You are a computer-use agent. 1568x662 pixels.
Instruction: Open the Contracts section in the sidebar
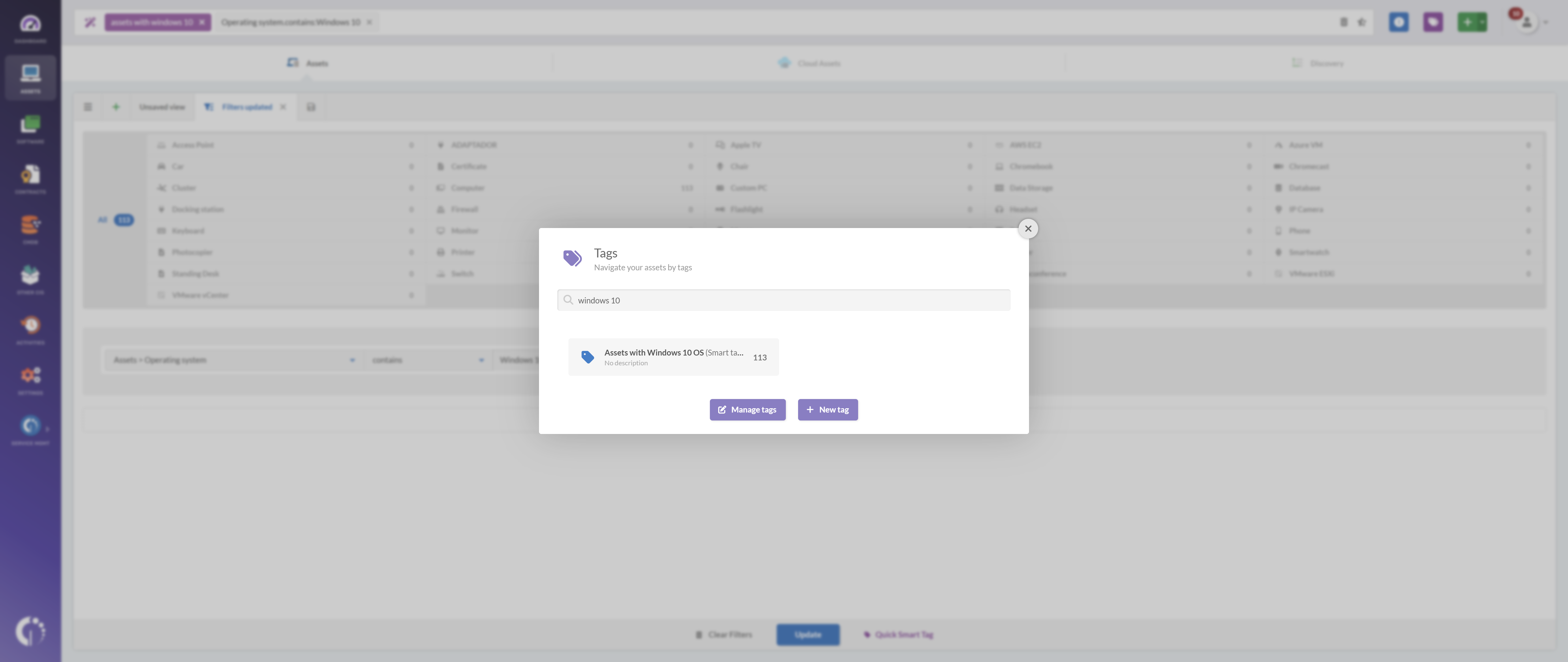tap(30, 179)
